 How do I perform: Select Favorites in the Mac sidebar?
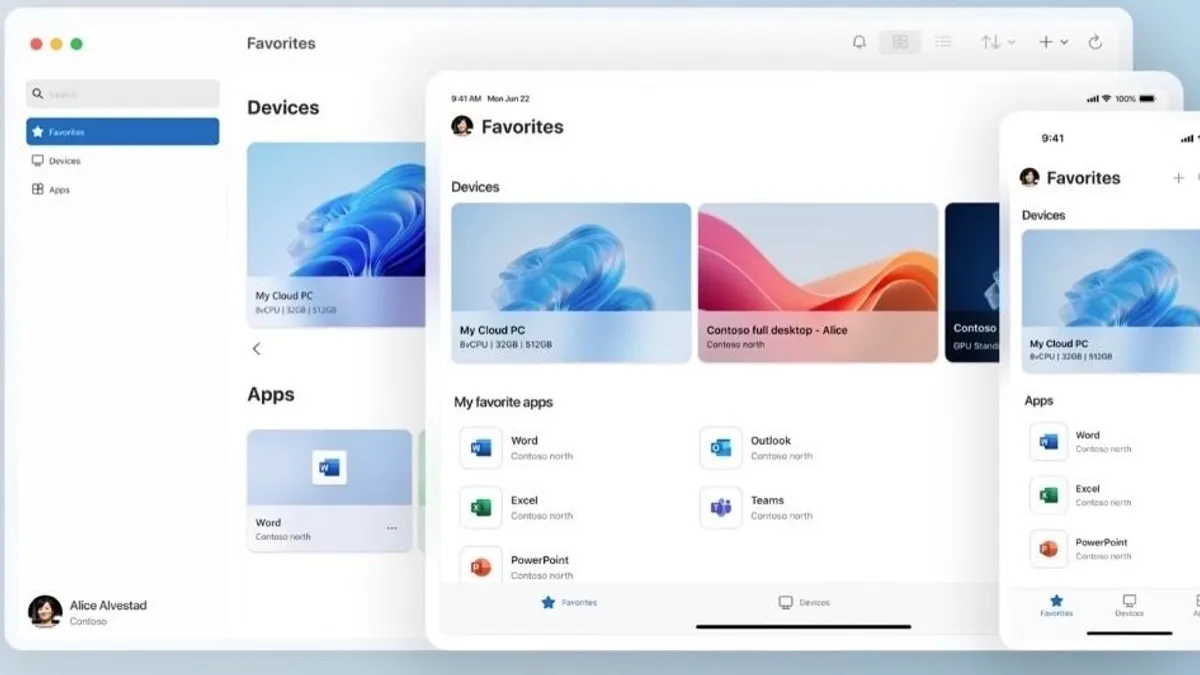pos(123,131)
